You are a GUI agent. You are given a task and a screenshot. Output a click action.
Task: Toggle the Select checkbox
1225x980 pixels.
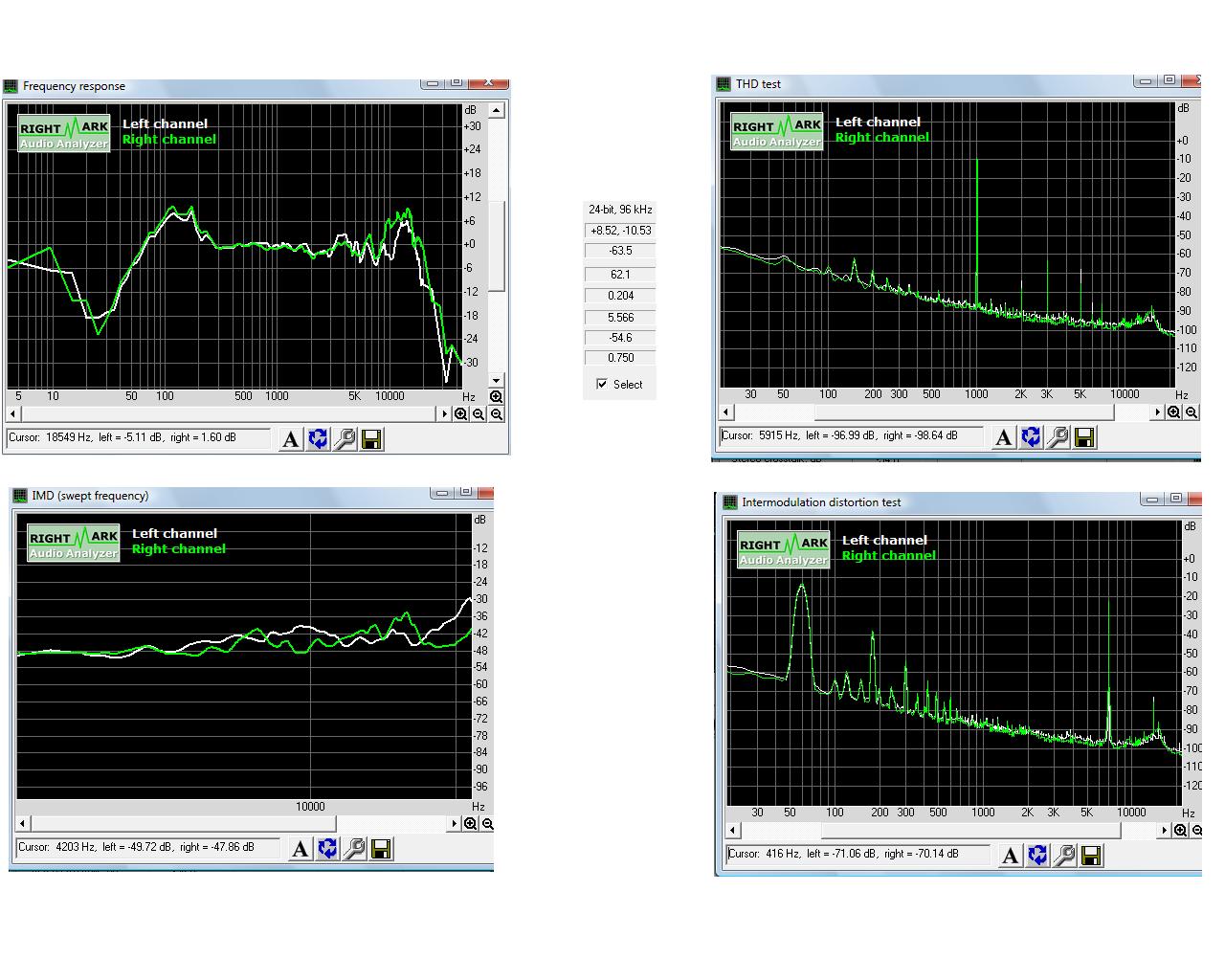602,384
